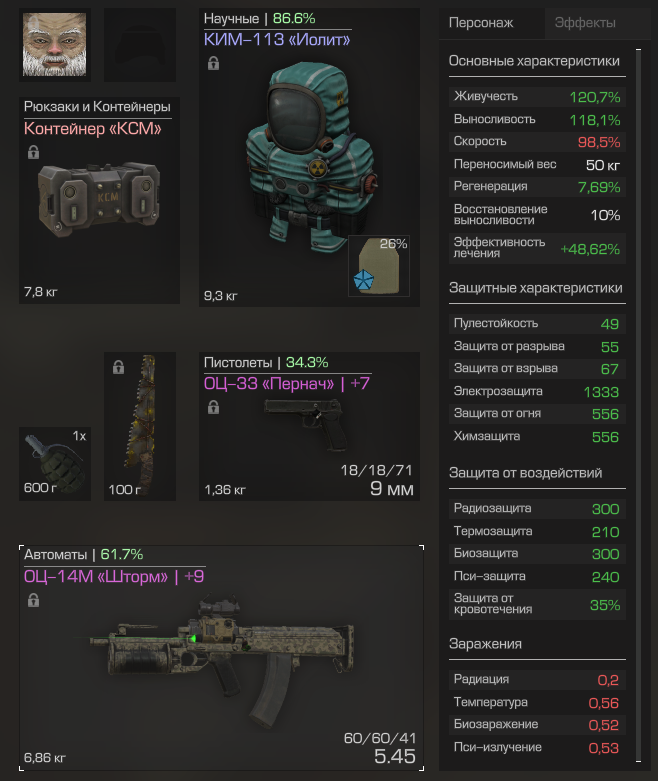Click the lock icon on the Шторм rifle
This screenshot has width=658, height=781.
(33, 600)
